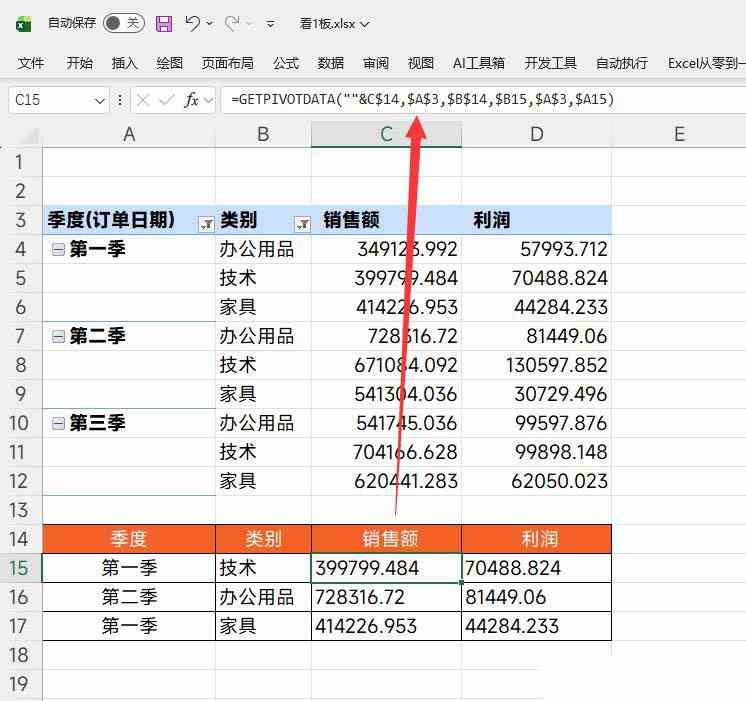Screen dimensions: 746x701
Task: Click in the formula bar GETPIVOTDATA text
Action: (420, 100)
